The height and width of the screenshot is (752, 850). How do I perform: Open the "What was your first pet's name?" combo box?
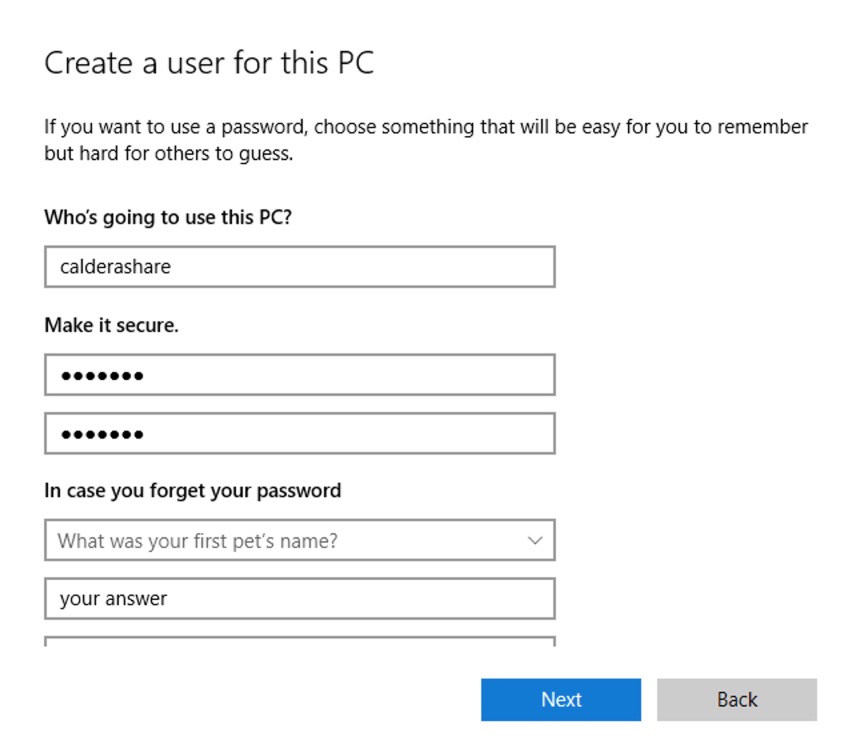(x=290, y=541)
